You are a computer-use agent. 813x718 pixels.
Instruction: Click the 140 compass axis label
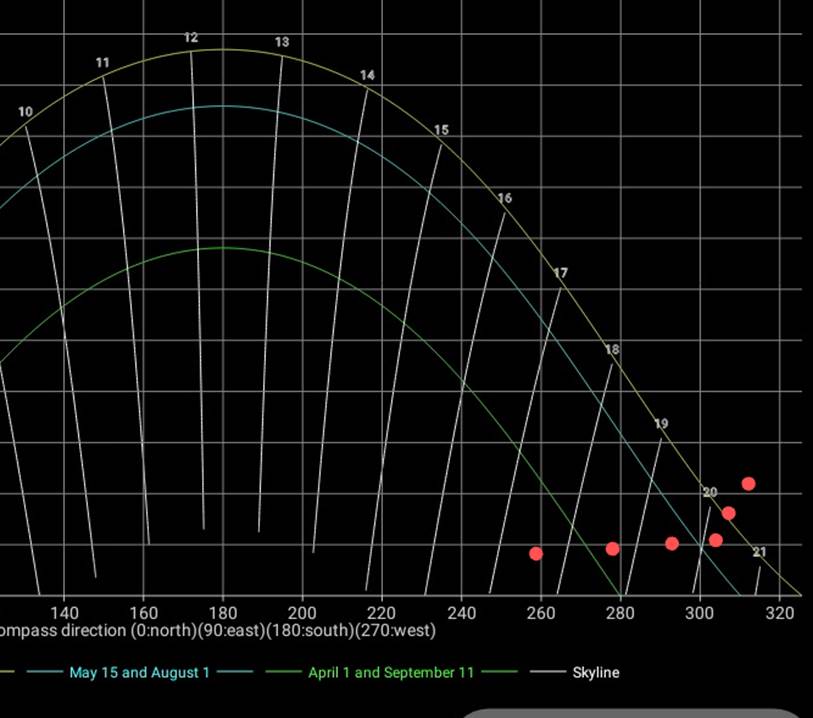(x=64, y=612)
